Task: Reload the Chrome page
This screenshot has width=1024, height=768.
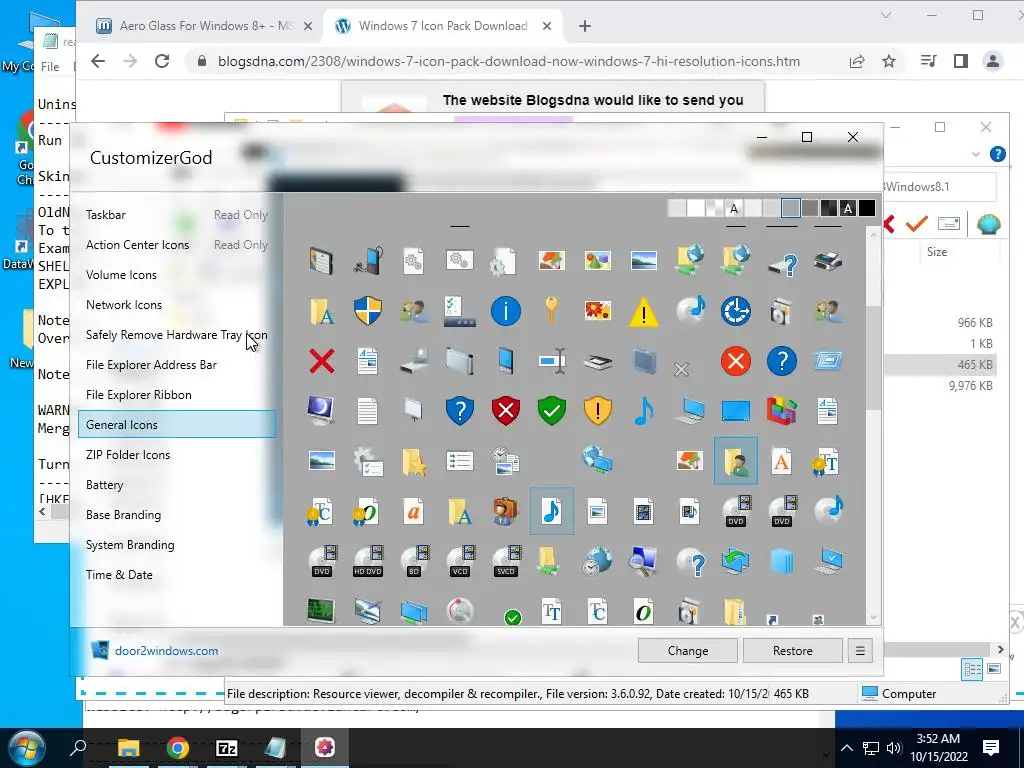Action: [162, 61]
